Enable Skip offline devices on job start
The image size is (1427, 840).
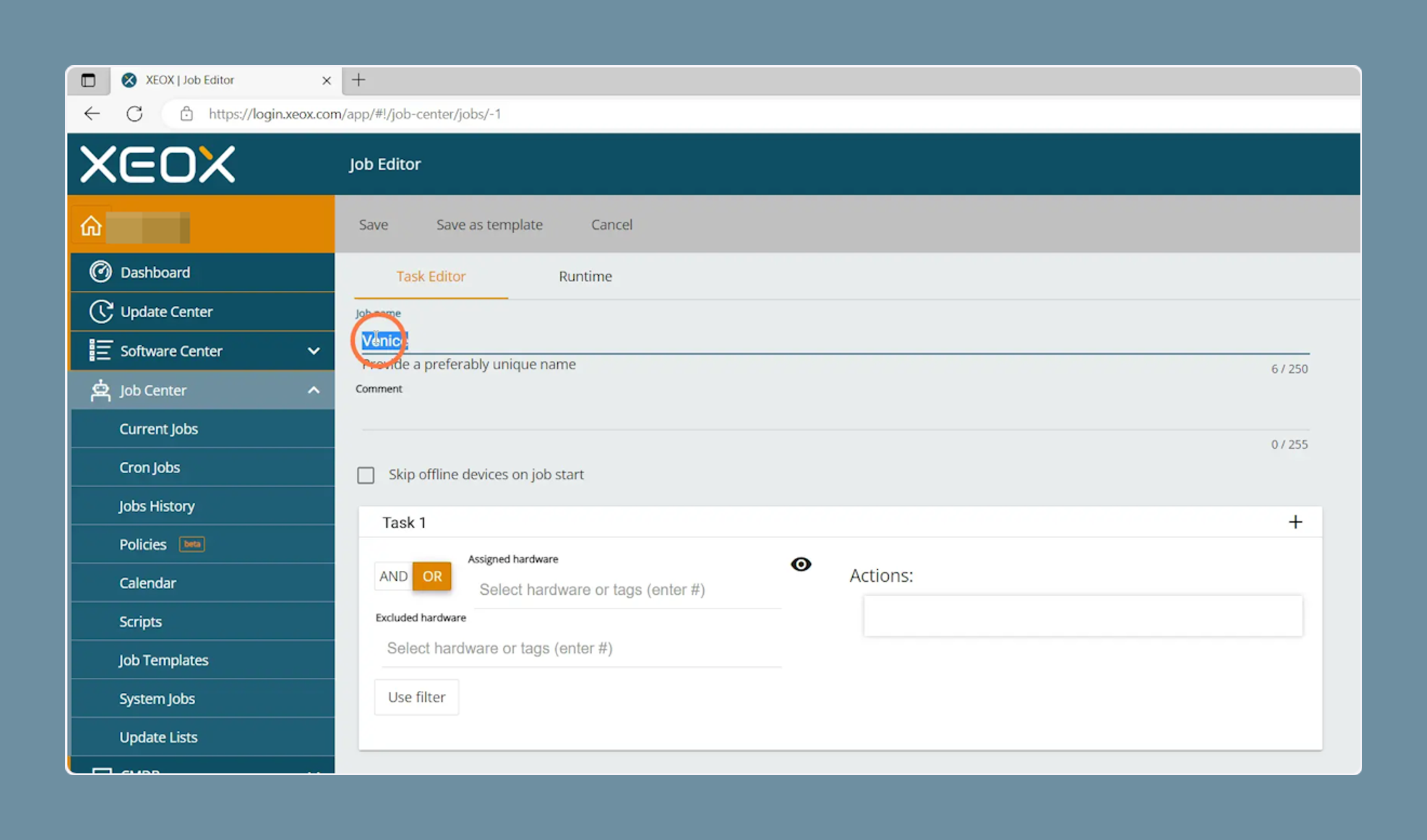(366, 475)
